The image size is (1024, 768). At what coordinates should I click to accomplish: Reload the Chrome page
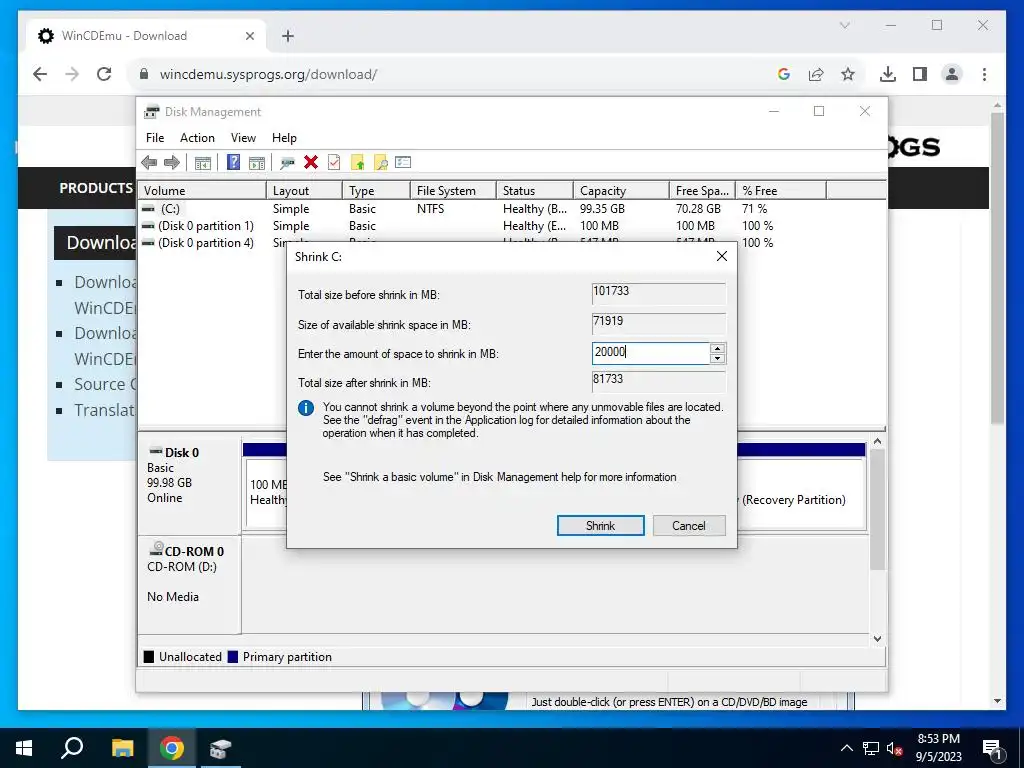(x=104, y=74)
